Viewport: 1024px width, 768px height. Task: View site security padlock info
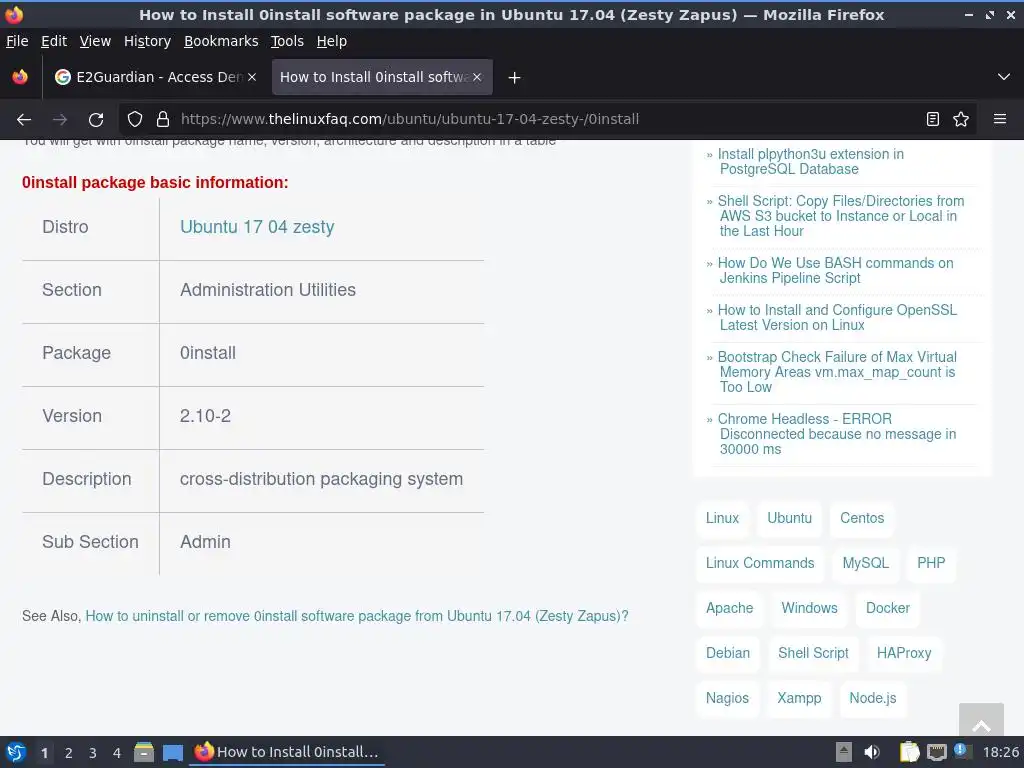point(163,119)
